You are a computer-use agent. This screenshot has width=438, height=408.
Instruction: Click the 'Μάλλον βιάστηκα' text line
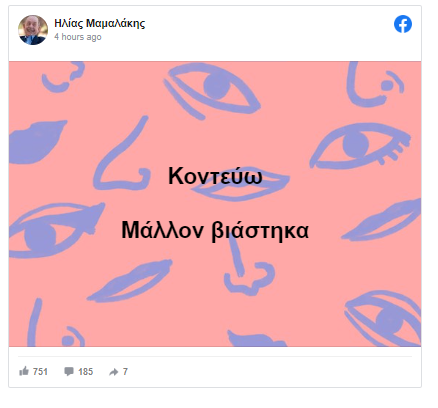215,230
